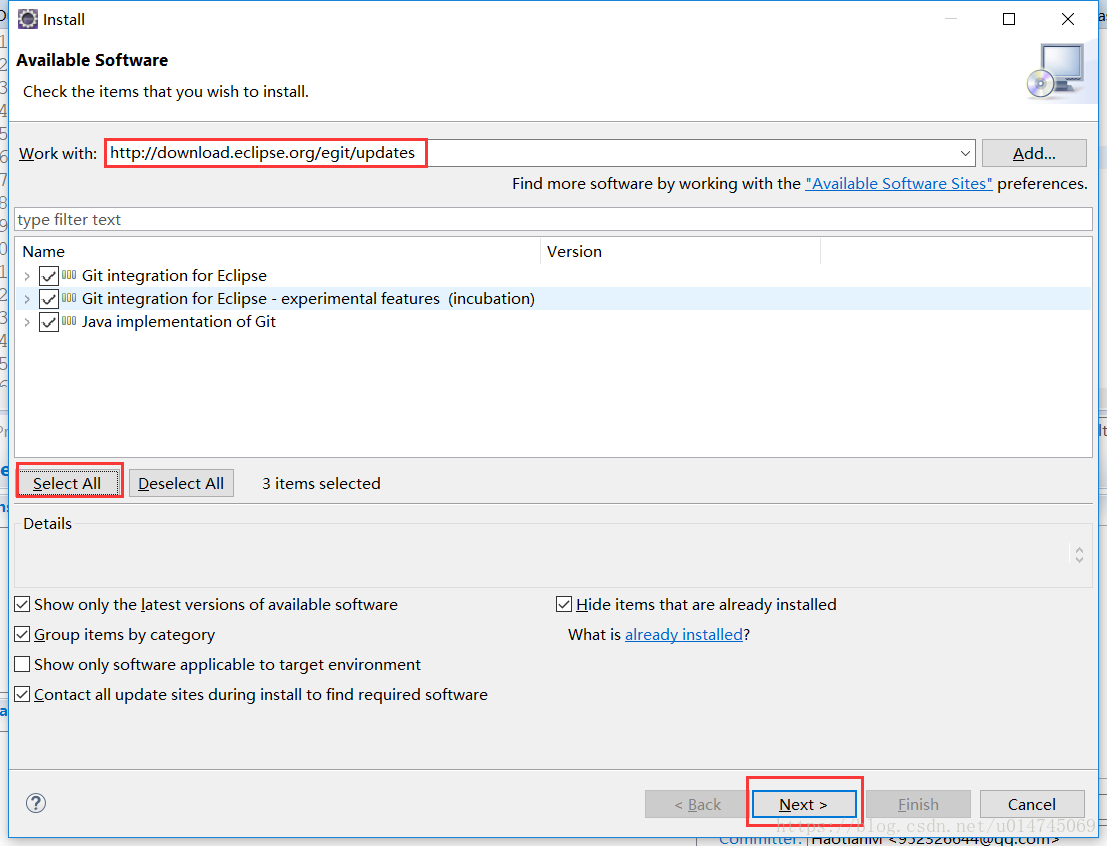Screen dimensions: 1107x846
Task: Click the Name column header
Action: (x=277, y=251)
